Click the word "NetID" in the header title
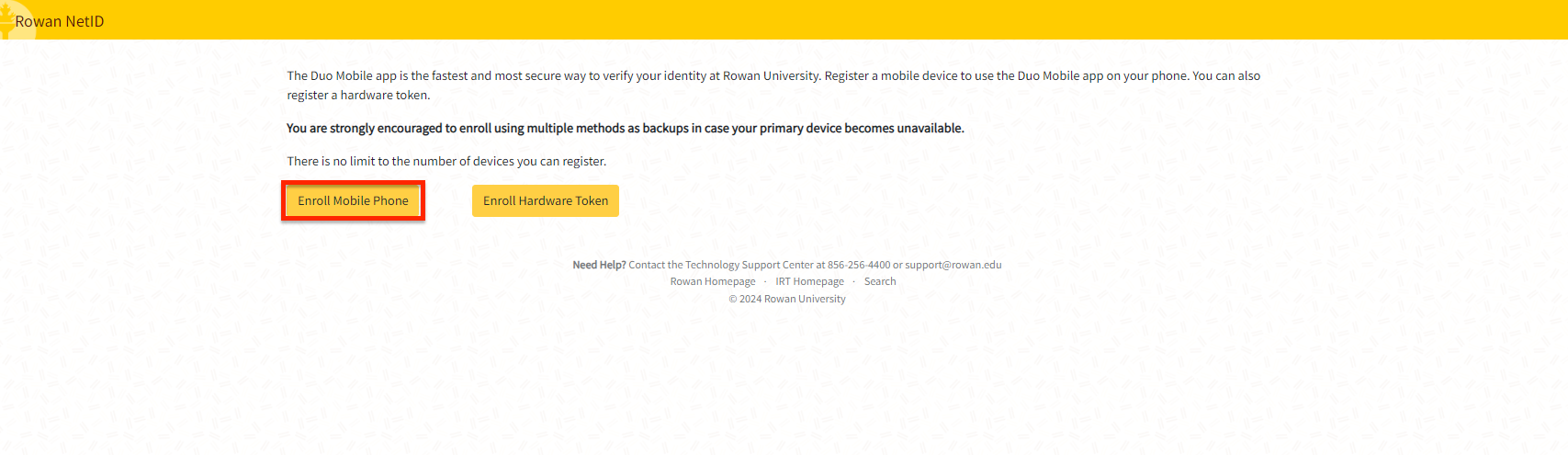The width and height of the screenshot is (1568, 455). pos(85,21)
